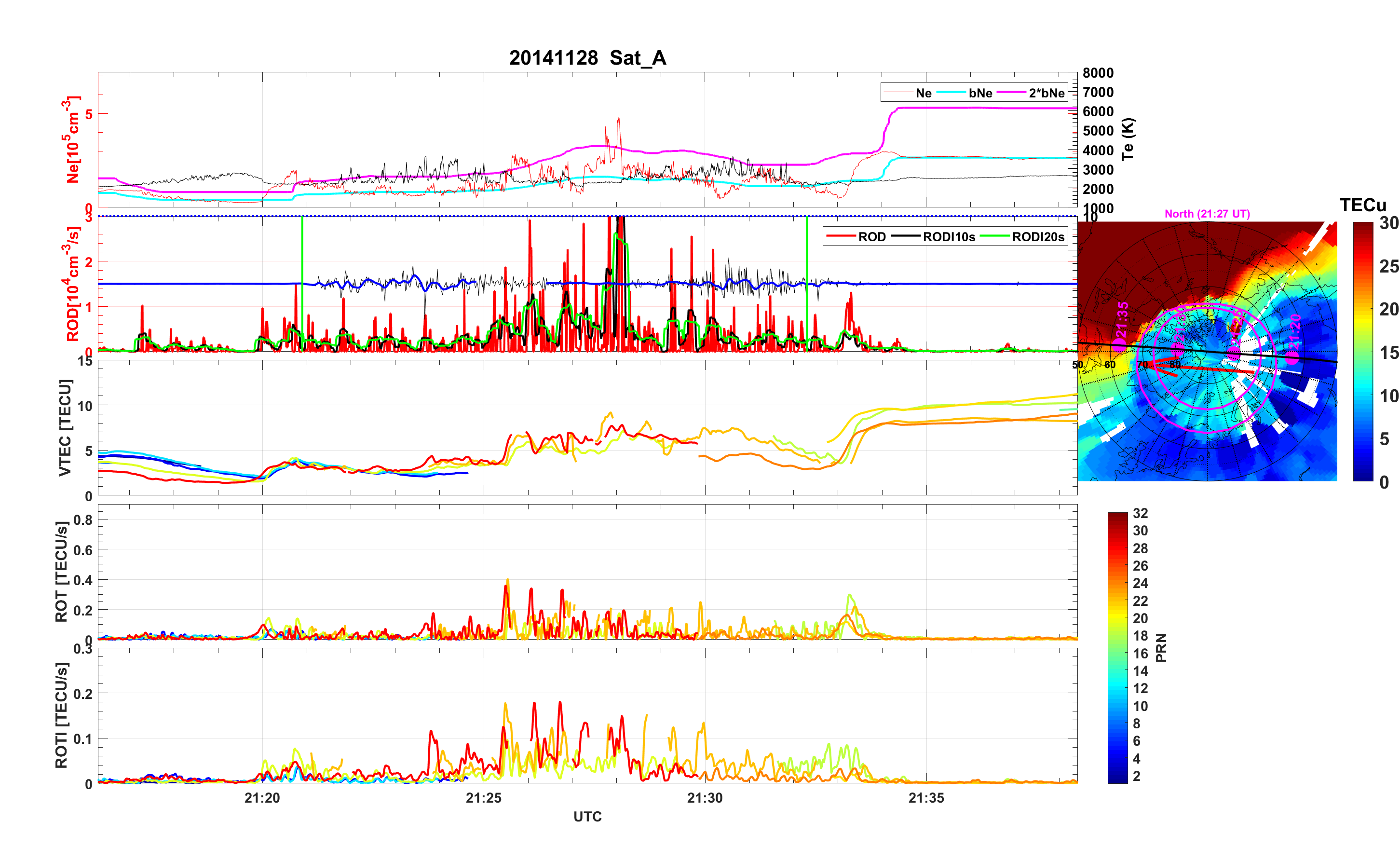Click the TECu colorbar label
Viewport: 1400px width, 847px height.
[1362, 205]
